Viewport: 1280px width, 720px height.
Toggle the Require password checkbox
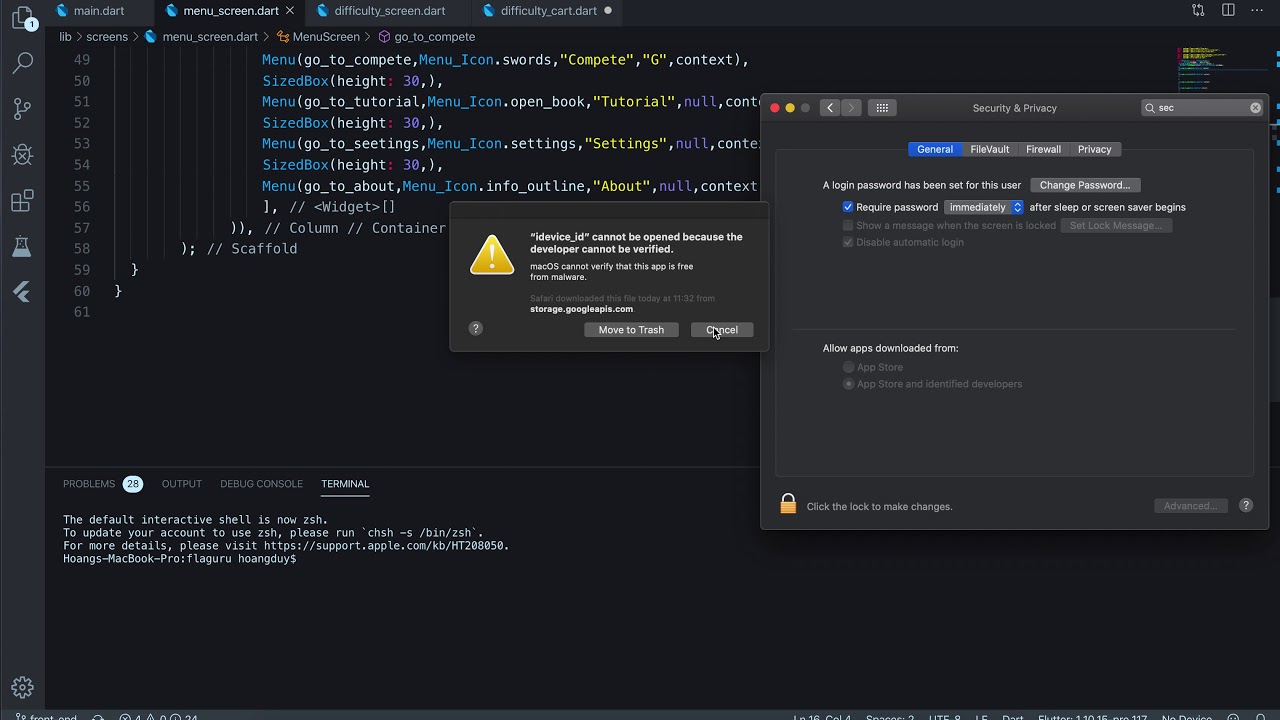click(x=848, y=207)
